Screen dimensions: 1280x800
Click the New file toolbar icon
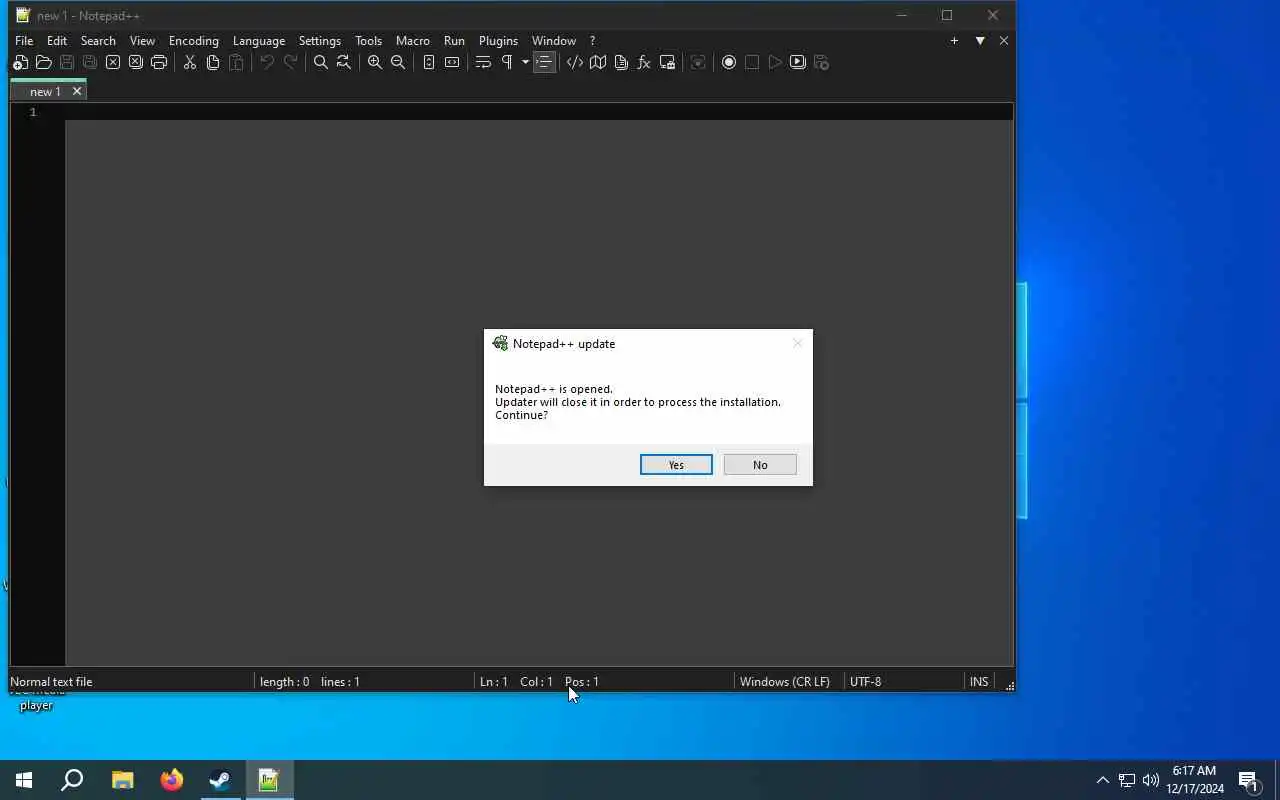coord(20,62)
